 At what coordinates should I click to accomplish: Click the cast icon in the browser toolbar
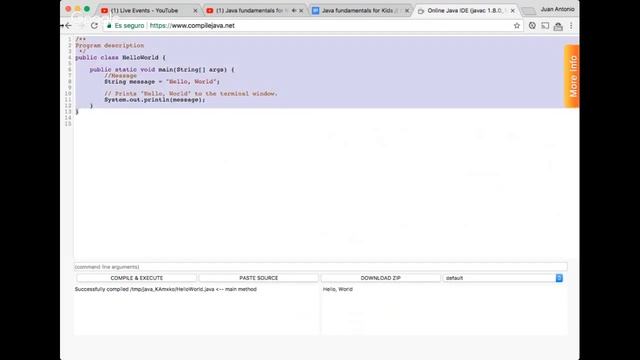click(x=545, y=26)
